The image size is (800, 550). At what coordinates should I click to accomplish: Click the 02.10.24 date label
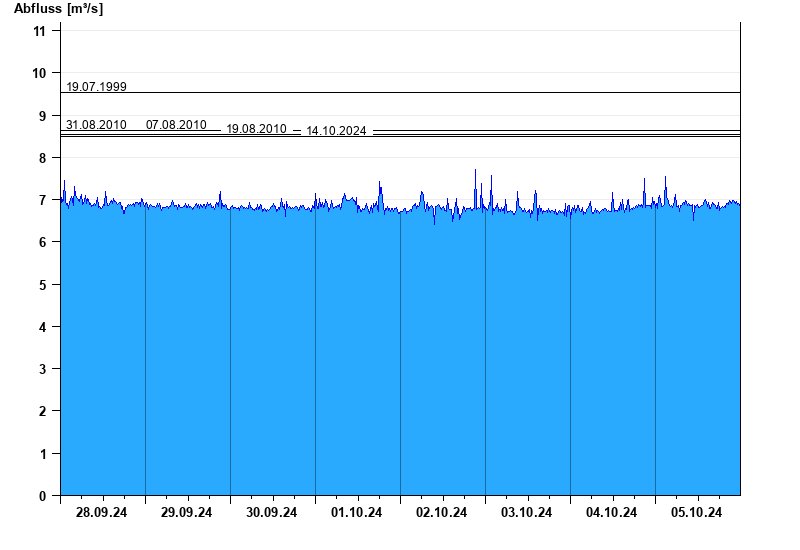442,513
